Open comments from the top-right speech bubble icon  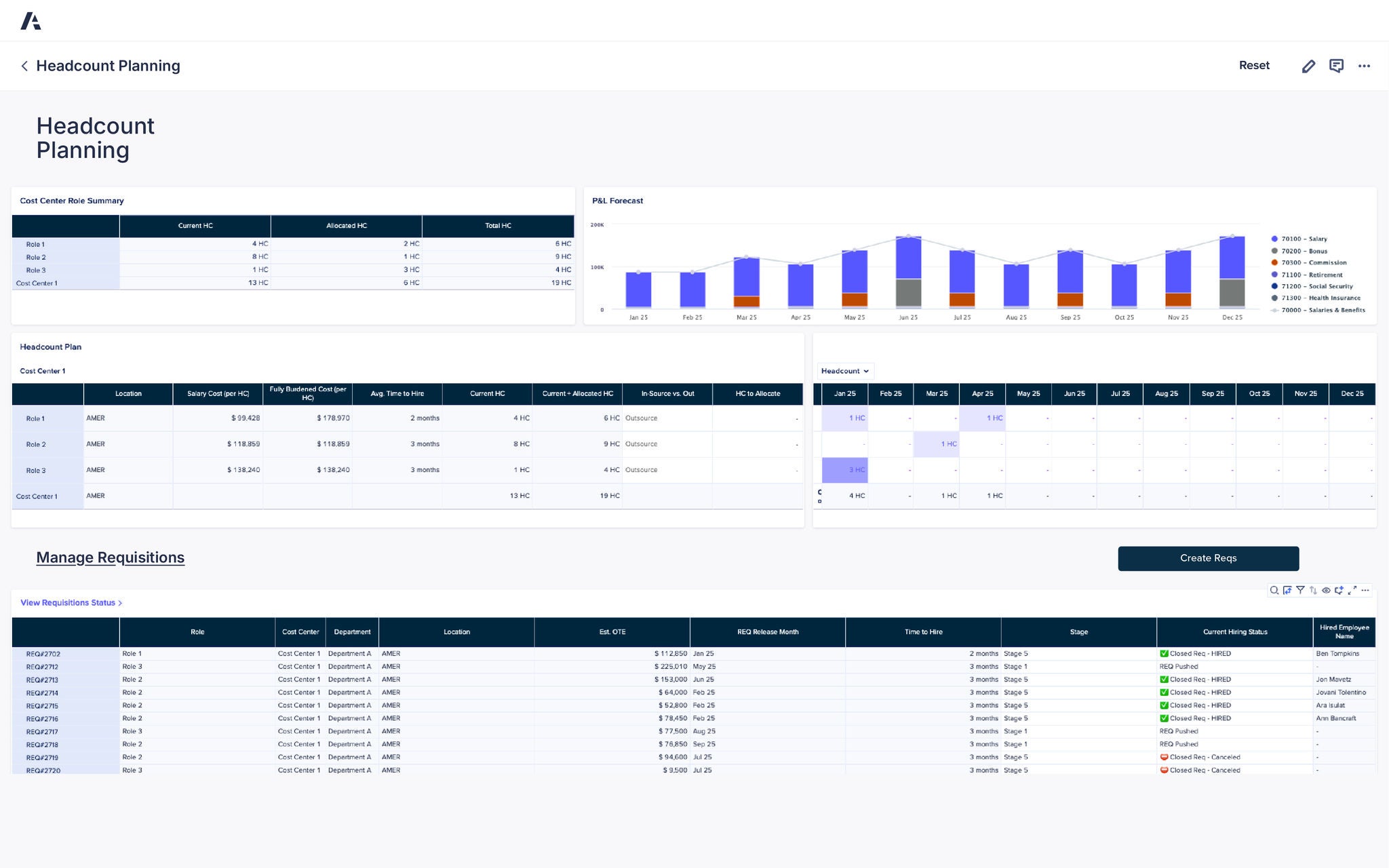1337,65
